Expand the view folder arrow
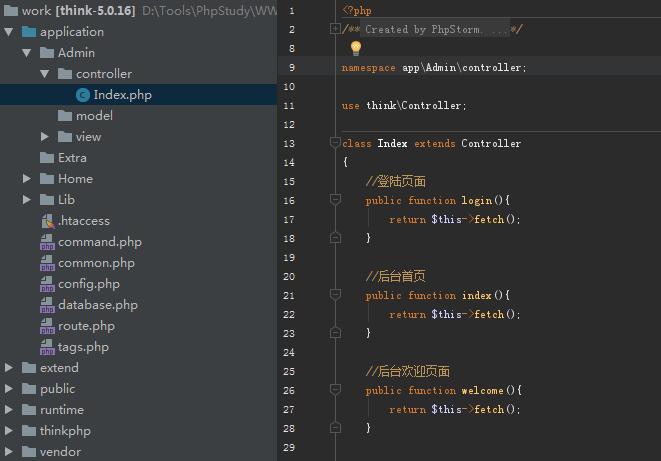The image size is (661, 461). point(44,137)
